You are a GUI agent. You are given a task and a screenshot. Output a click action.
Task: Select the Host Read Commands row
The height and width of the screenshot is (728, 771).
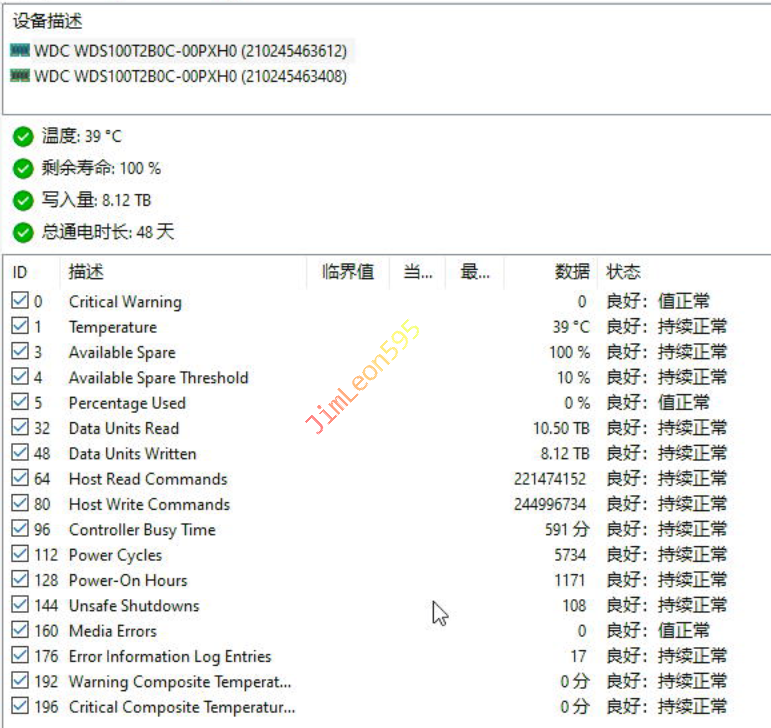(148, 479)
